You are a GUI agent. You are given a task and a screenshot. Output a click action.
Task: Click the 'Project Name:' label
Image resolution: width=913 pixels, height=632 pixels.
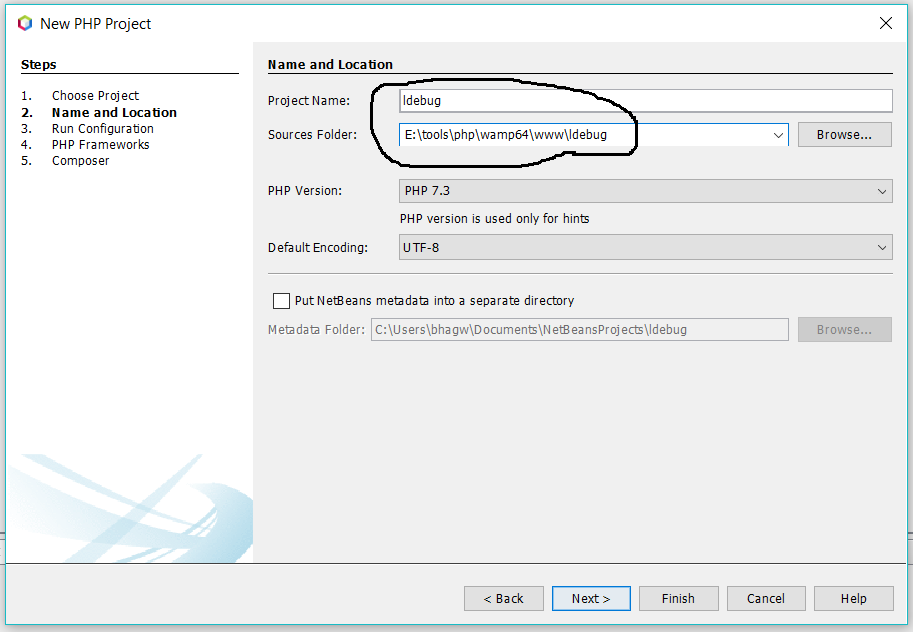[x=309, y=101]
